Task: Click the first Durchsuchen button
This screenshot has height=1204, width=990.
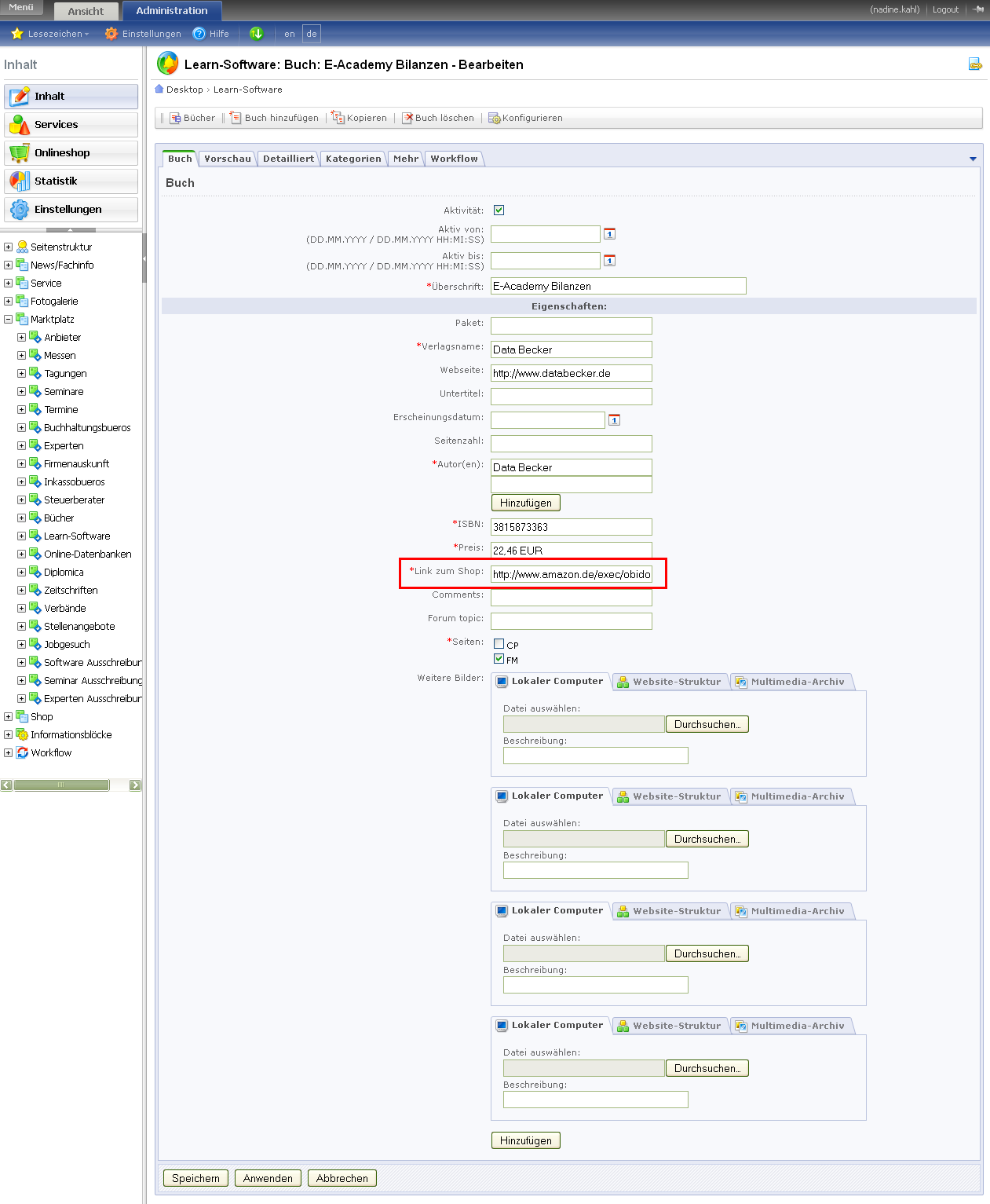Action: (x=707, y=724)
